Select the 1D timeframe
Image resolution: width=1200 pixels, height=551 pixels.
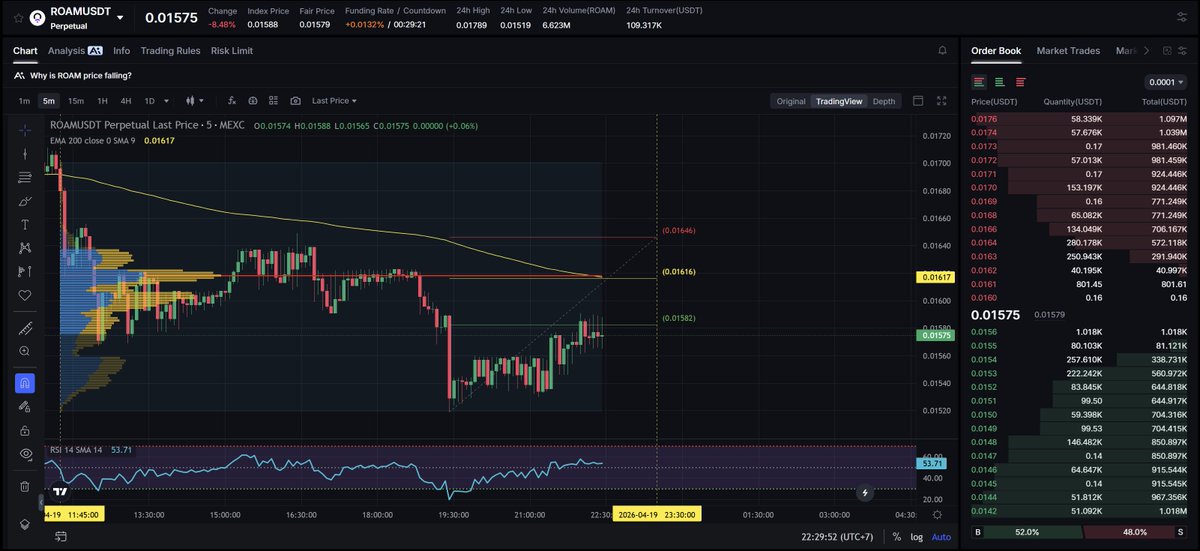(x=149, y=101)
